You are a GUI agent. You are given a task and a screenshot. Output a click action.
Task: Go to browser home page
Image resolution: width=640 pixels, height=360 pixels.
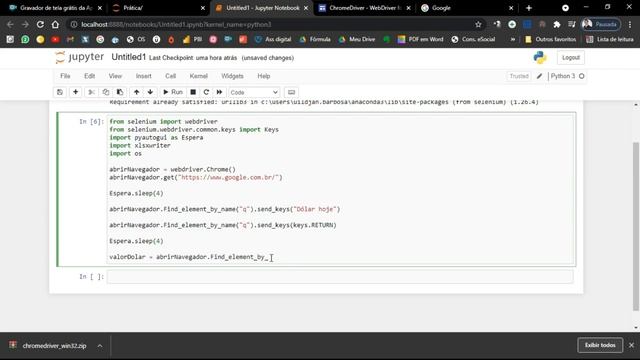coord(55,24)
